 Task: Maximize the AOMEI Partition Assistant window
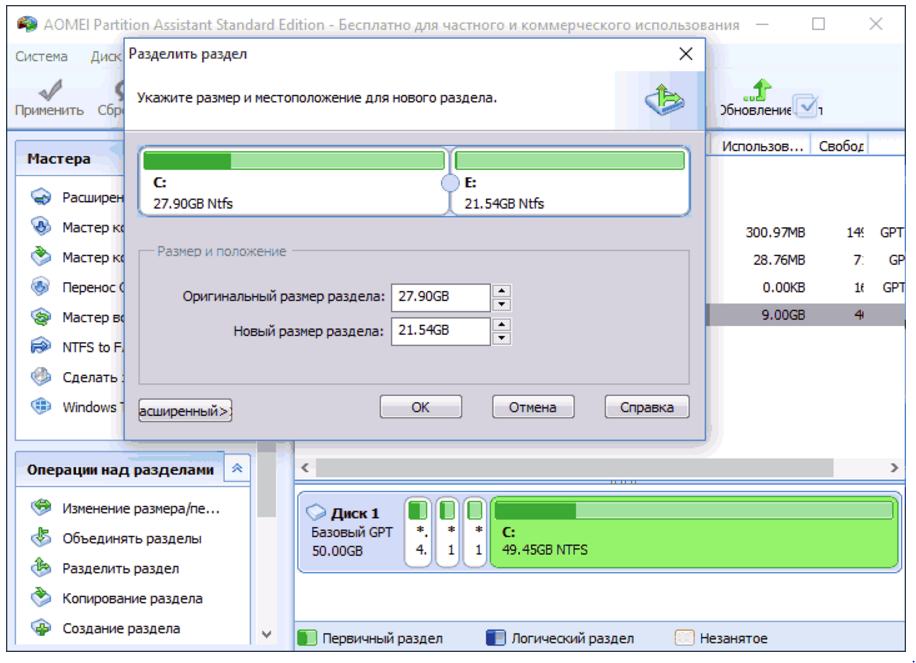818,24
